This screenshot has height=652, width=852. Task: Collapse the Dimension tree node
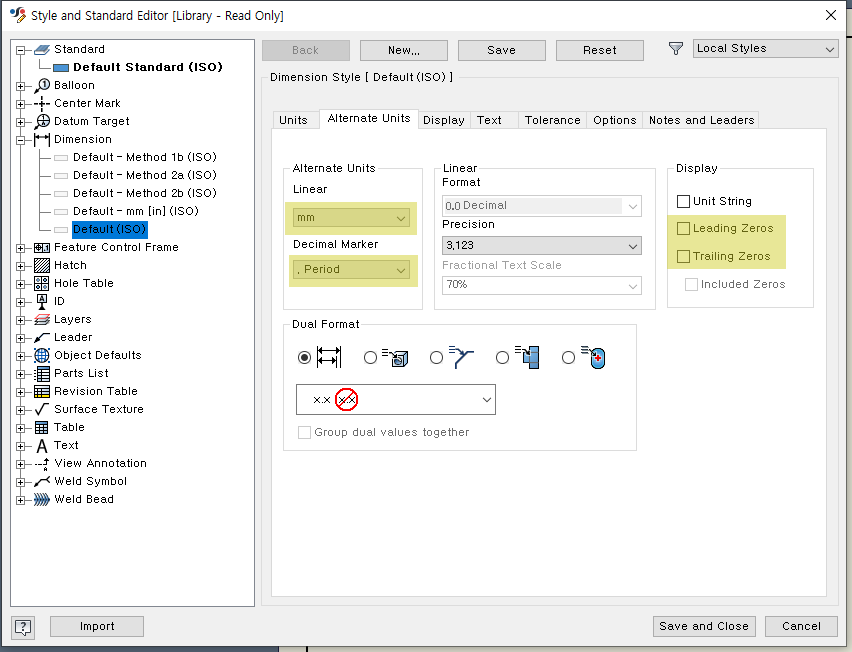pos(21,140)
